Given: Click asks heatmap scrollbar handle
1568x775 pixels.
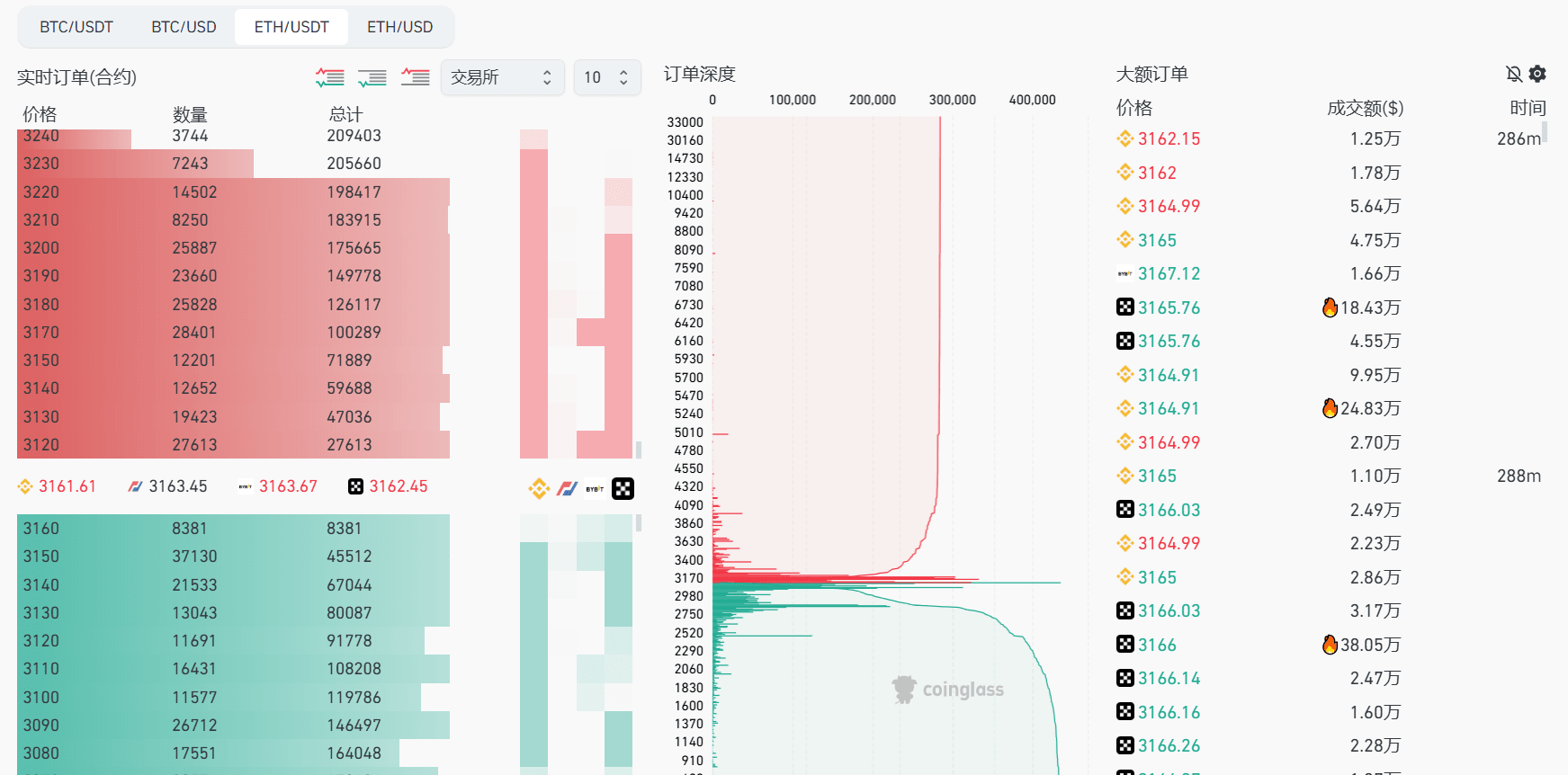Looking at the screenshot, I should pyautogui.click(x=639, y=450).
